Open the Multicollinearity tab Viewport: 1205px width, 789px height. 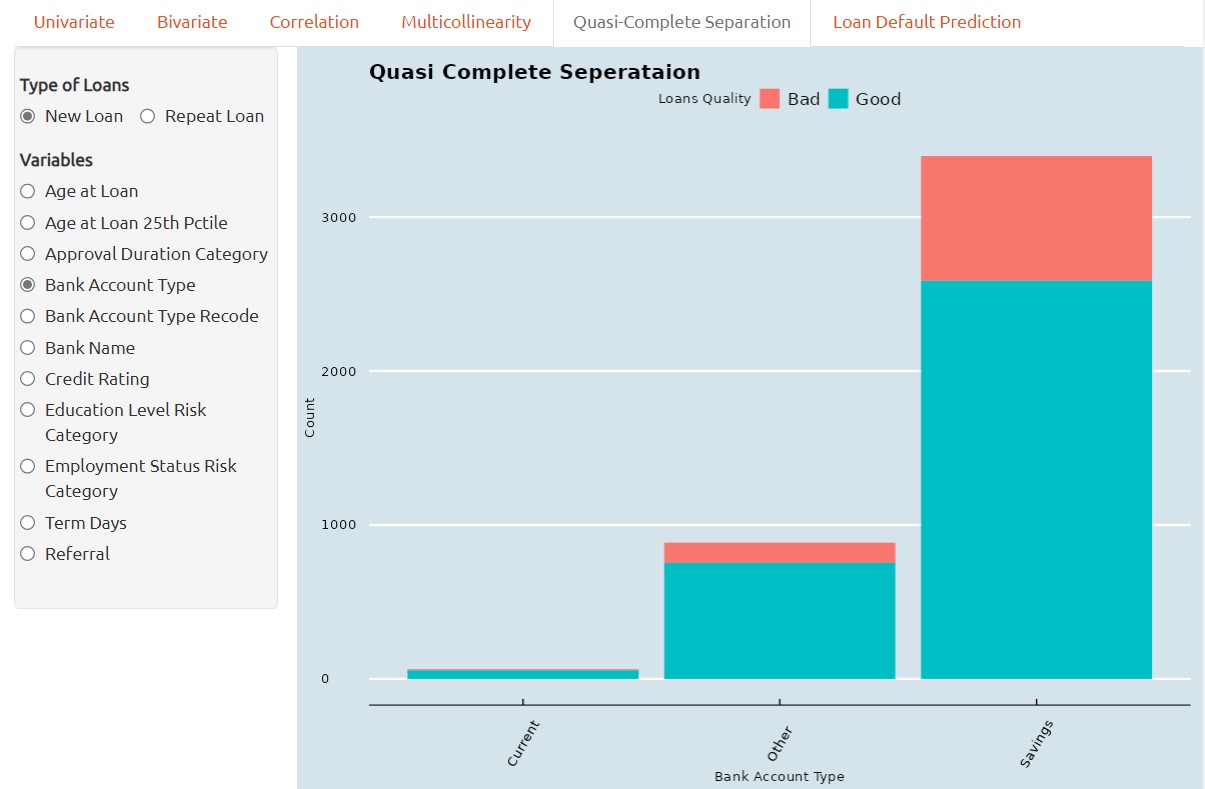(466, 22)
